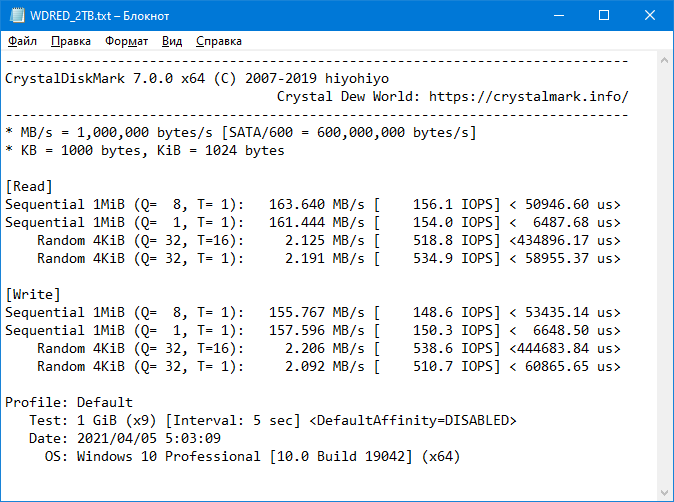Image resolution: width=674 pixels, height=502 pixels.
Task: Click the scrollbar up arrow
Action: (664, 61)
